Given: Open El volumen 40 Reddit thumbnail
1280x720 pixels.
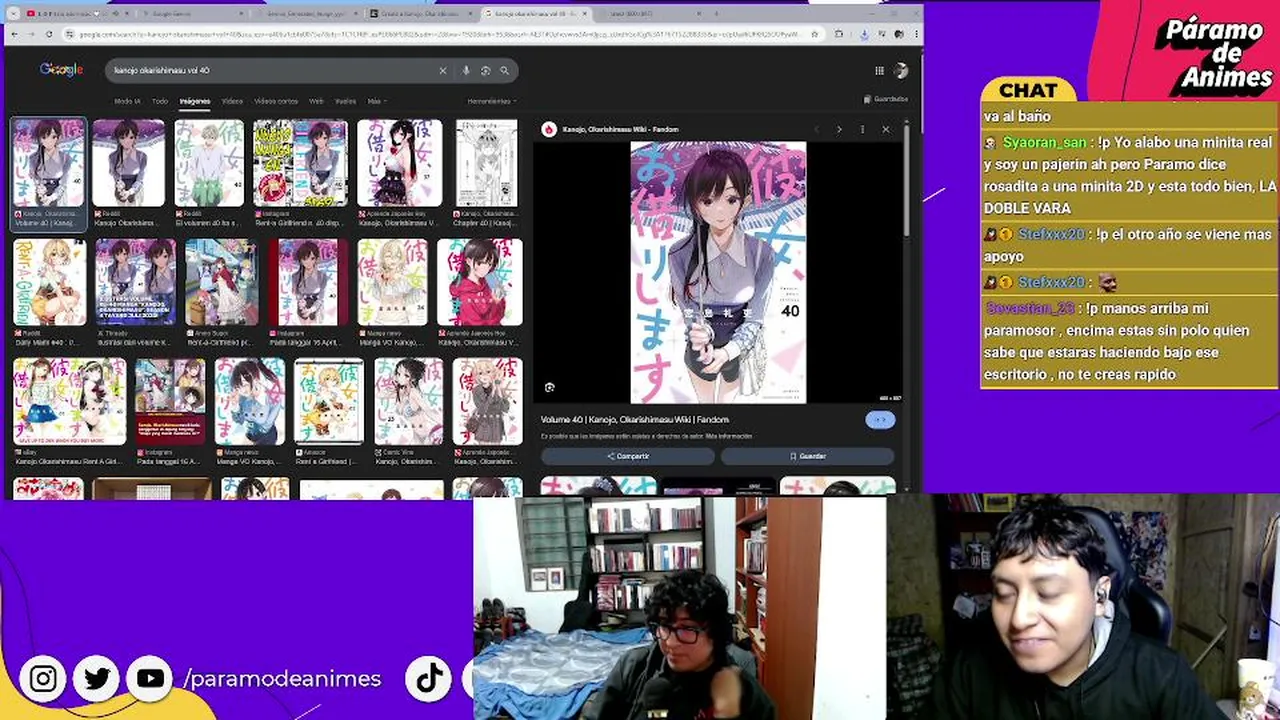Looking at the screenshot, I should (209, 163).
